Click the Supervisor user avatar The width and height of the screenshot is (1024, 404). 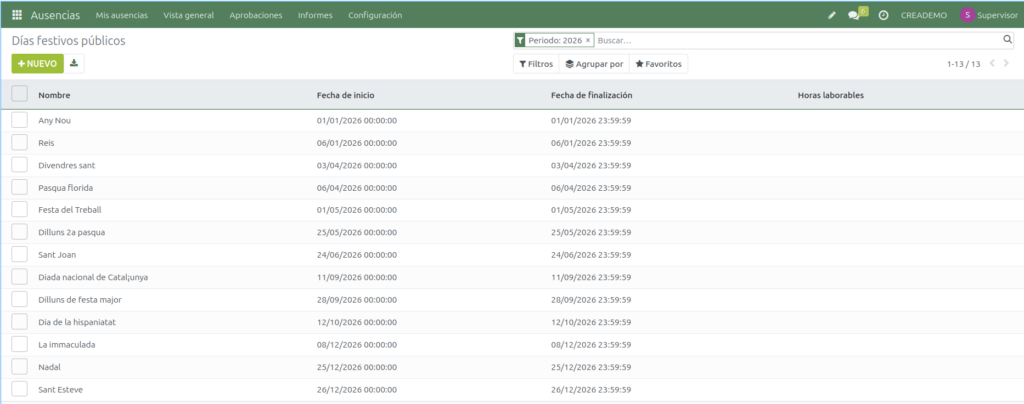coord(967,15)
